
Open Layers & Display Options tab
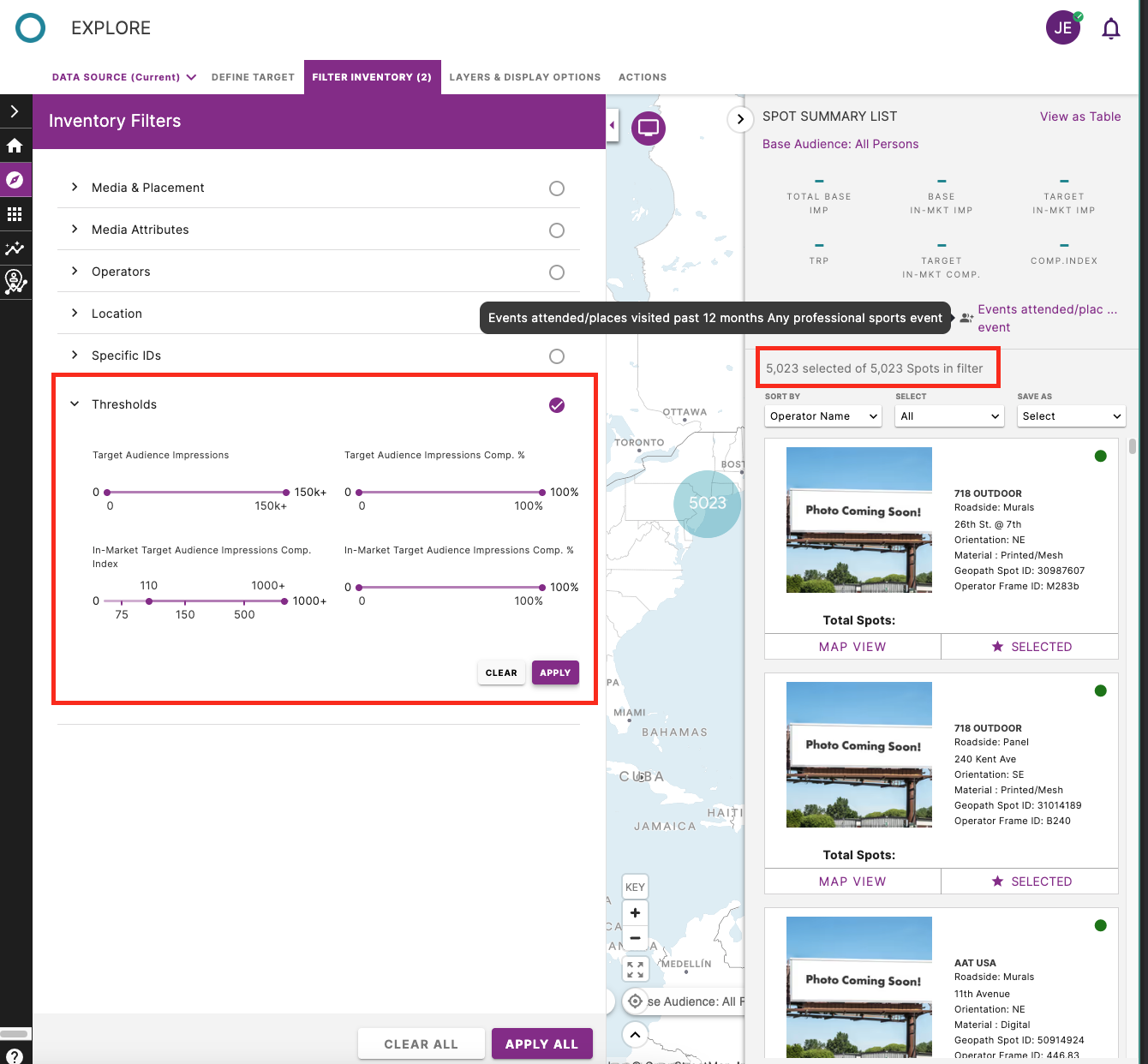click(x=525, y=77)
